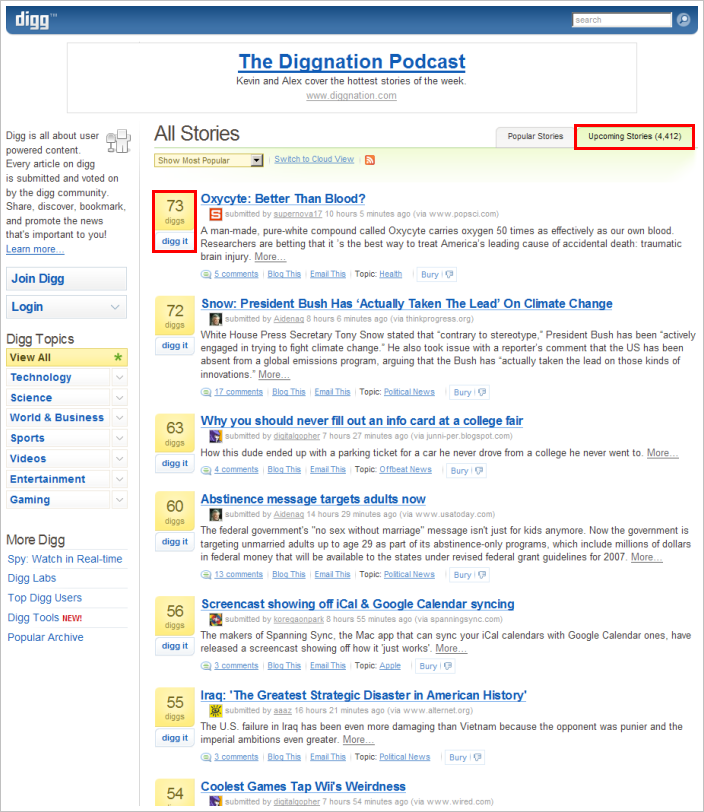The width and height of the screenshot is (704, 812).
Task: Click green asterisk in View All
Action: click(118, 357)
